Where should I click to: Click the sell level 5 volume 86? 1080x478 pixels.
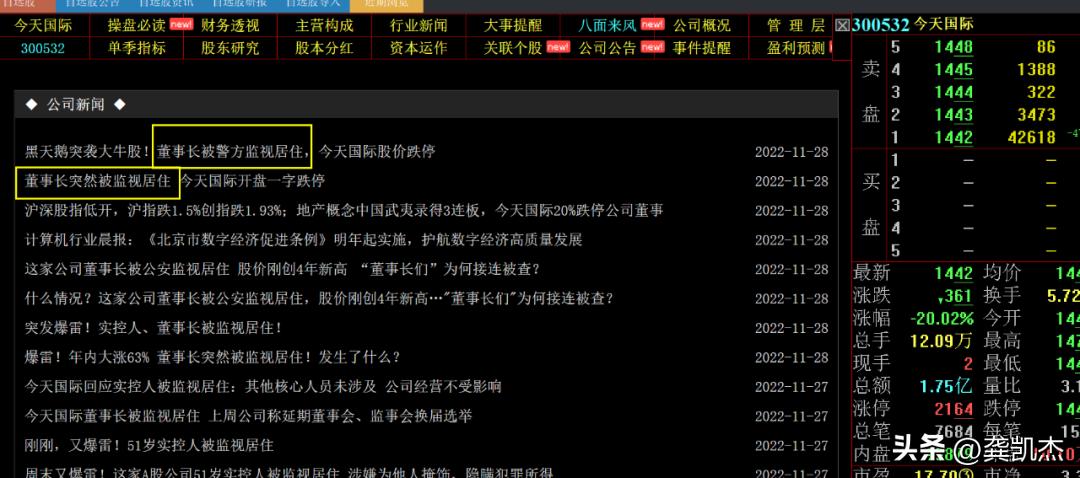click(x=1046, y=48)
